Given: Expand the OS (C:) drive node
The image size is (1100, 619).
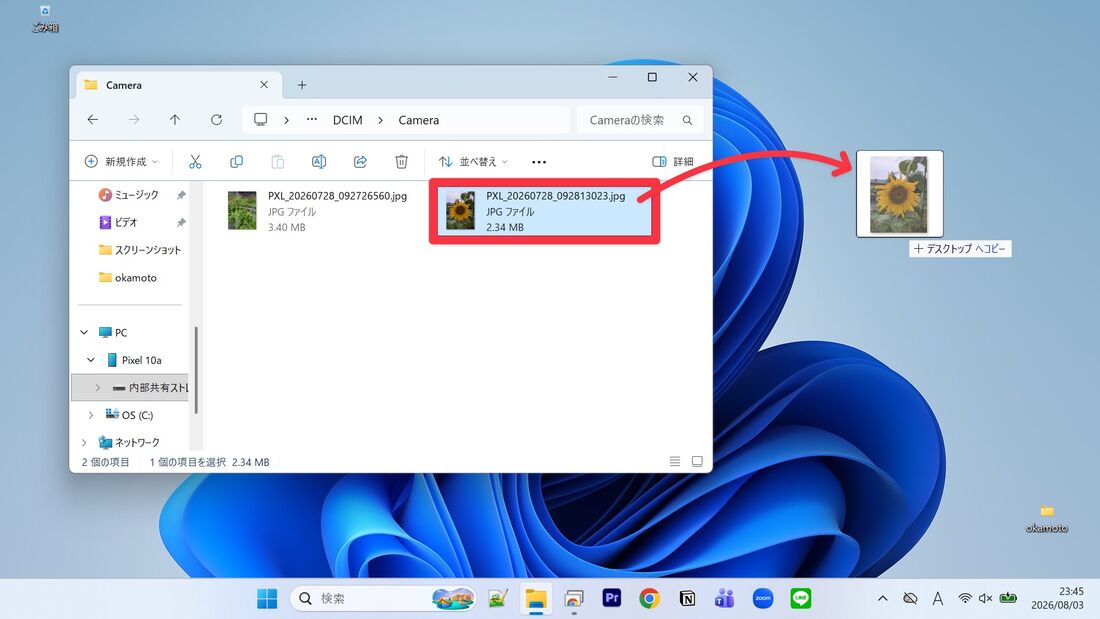Looking at the screenshot, I should (x=91, y=415).
